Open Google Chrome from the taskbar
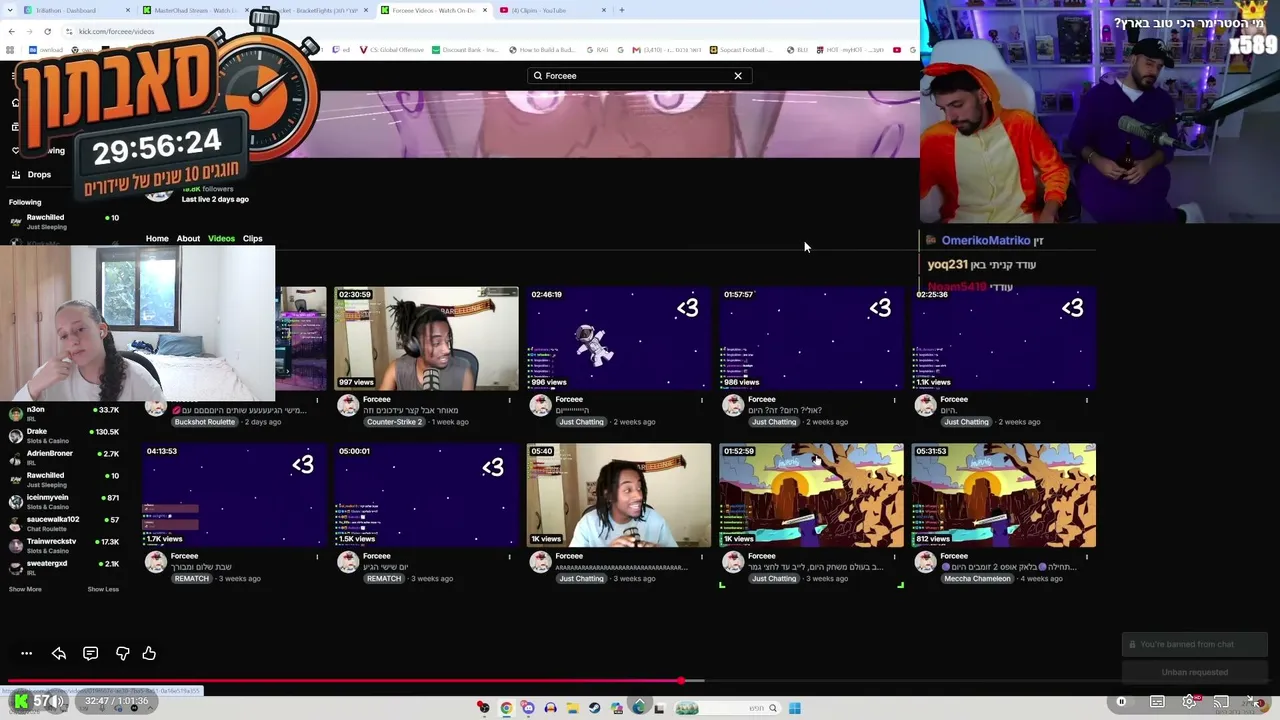Image resolution: width=1280 pixels, height=720 pixels. coord(506,708)
